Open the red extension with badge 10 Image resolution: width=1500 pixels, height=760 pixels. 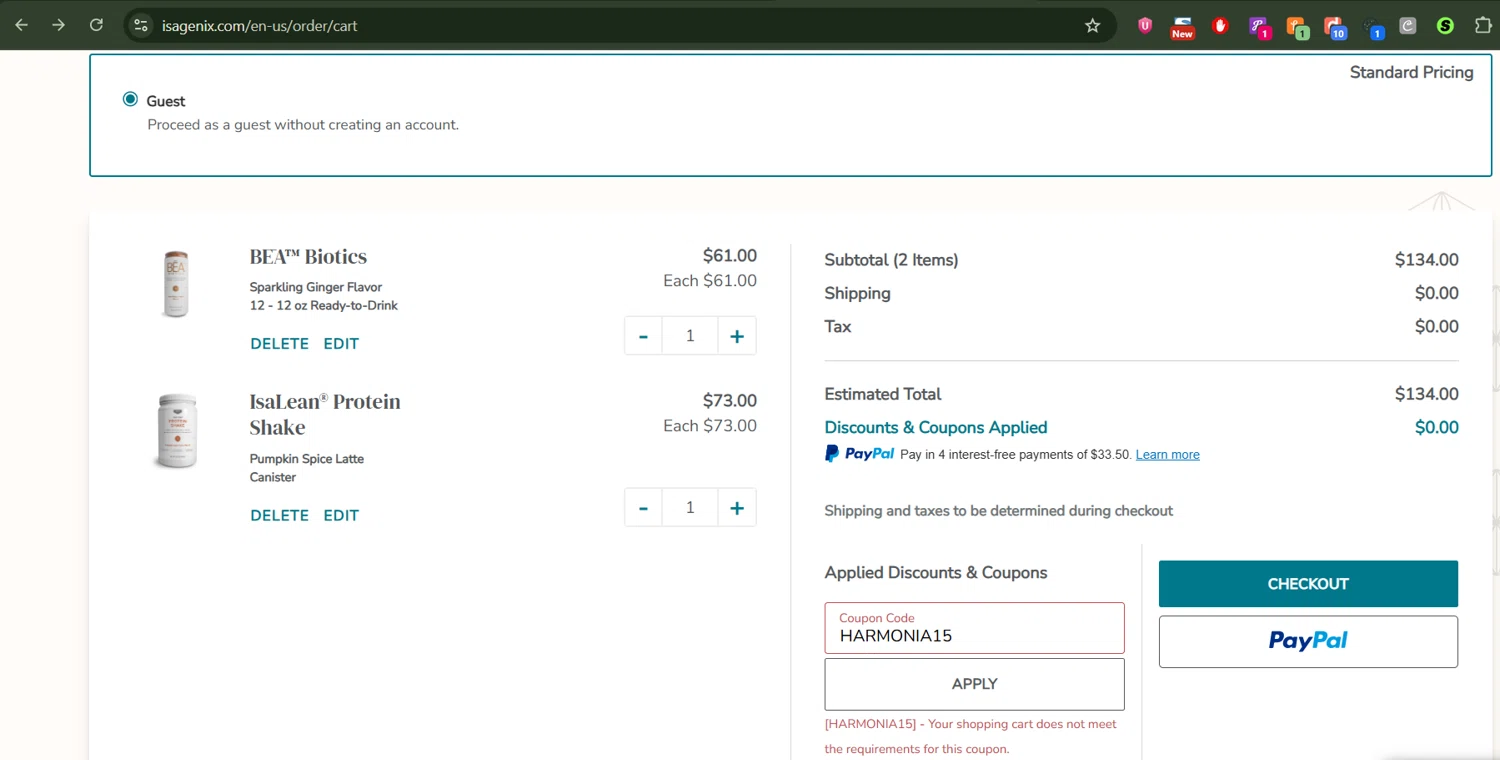tap(1334, 27)
